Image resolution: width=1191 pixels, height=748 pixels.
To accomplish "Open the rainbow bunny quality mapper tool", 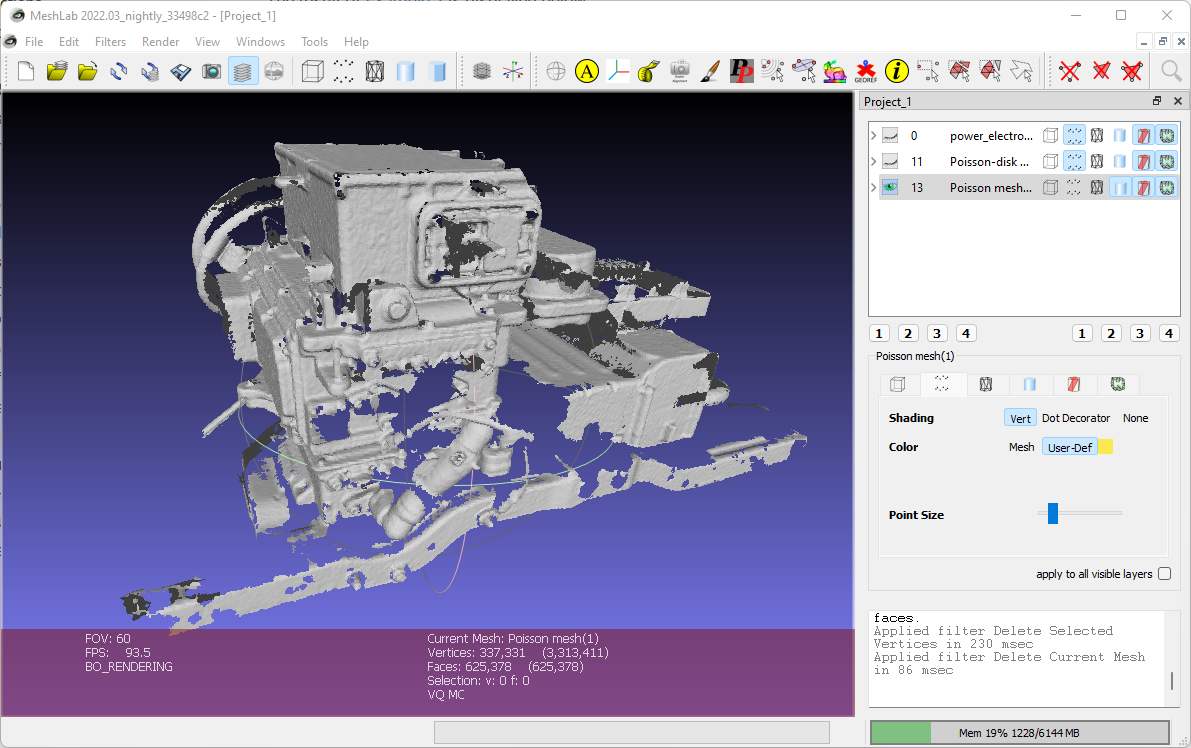I will coord(834,71).
